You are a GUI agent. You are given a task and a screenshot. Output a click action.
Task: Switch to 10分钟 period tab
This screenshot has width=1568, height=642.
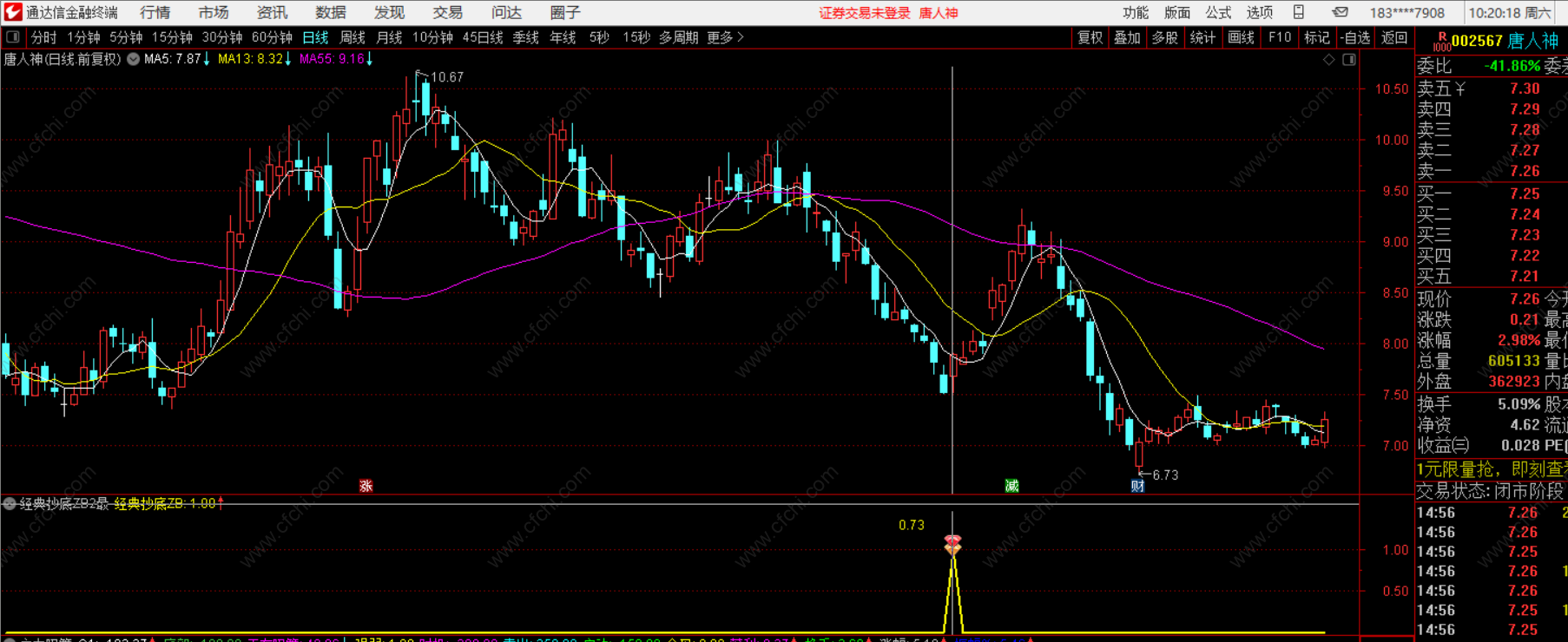point(432,37)
